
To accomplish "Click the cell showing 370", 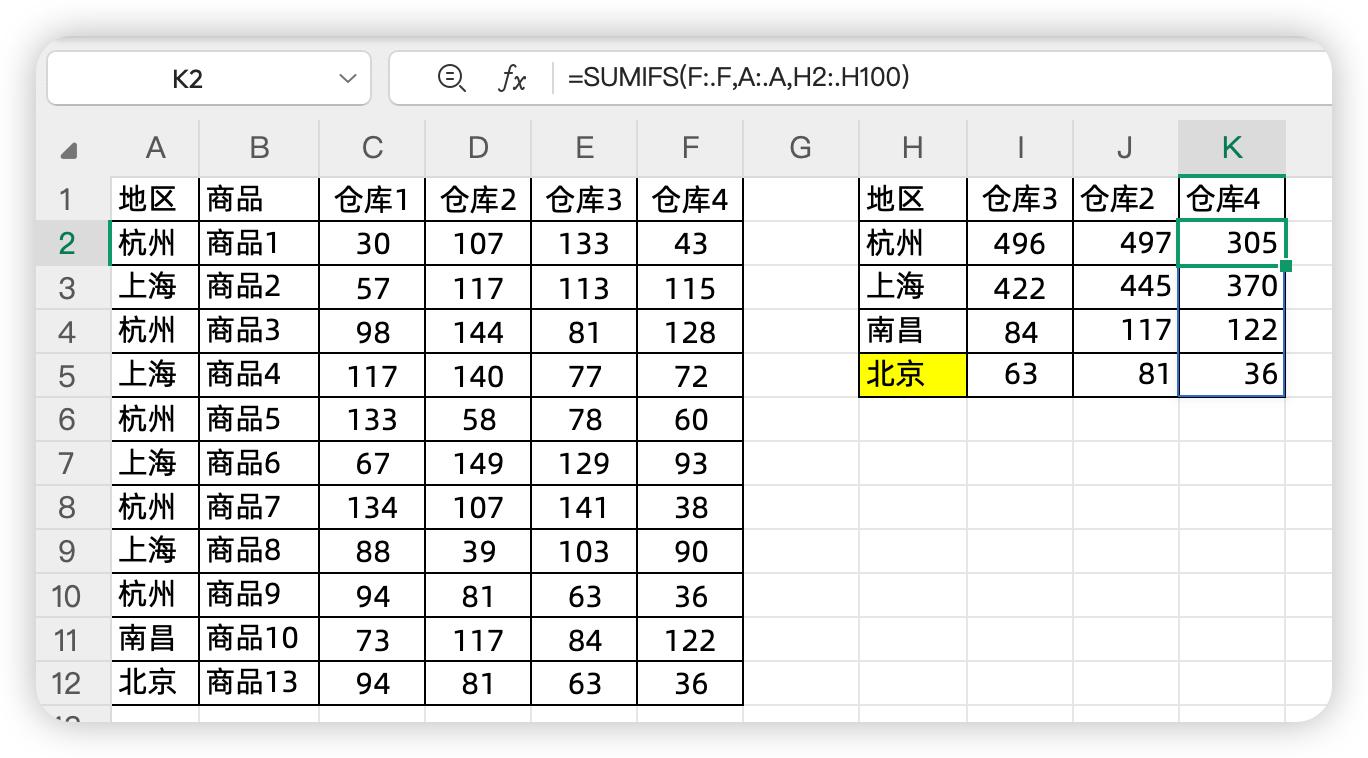I will tap(1232, 287).
